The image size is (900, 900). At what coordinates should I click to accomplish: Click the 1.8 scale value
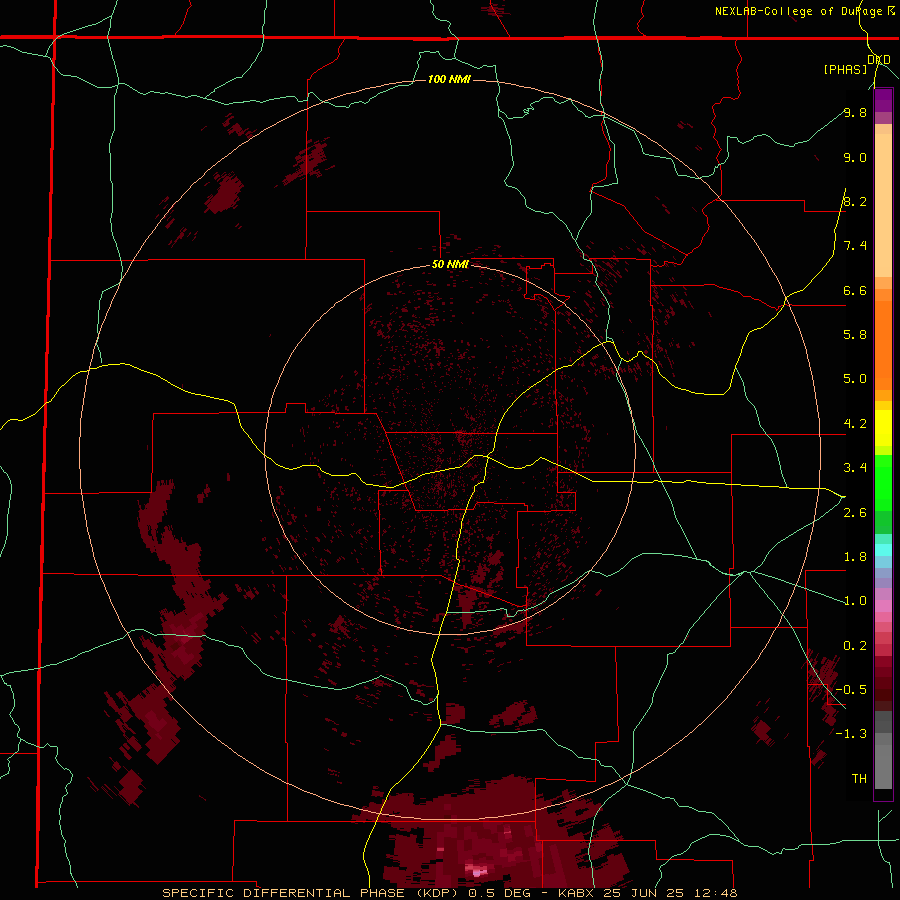click(855, 557)
